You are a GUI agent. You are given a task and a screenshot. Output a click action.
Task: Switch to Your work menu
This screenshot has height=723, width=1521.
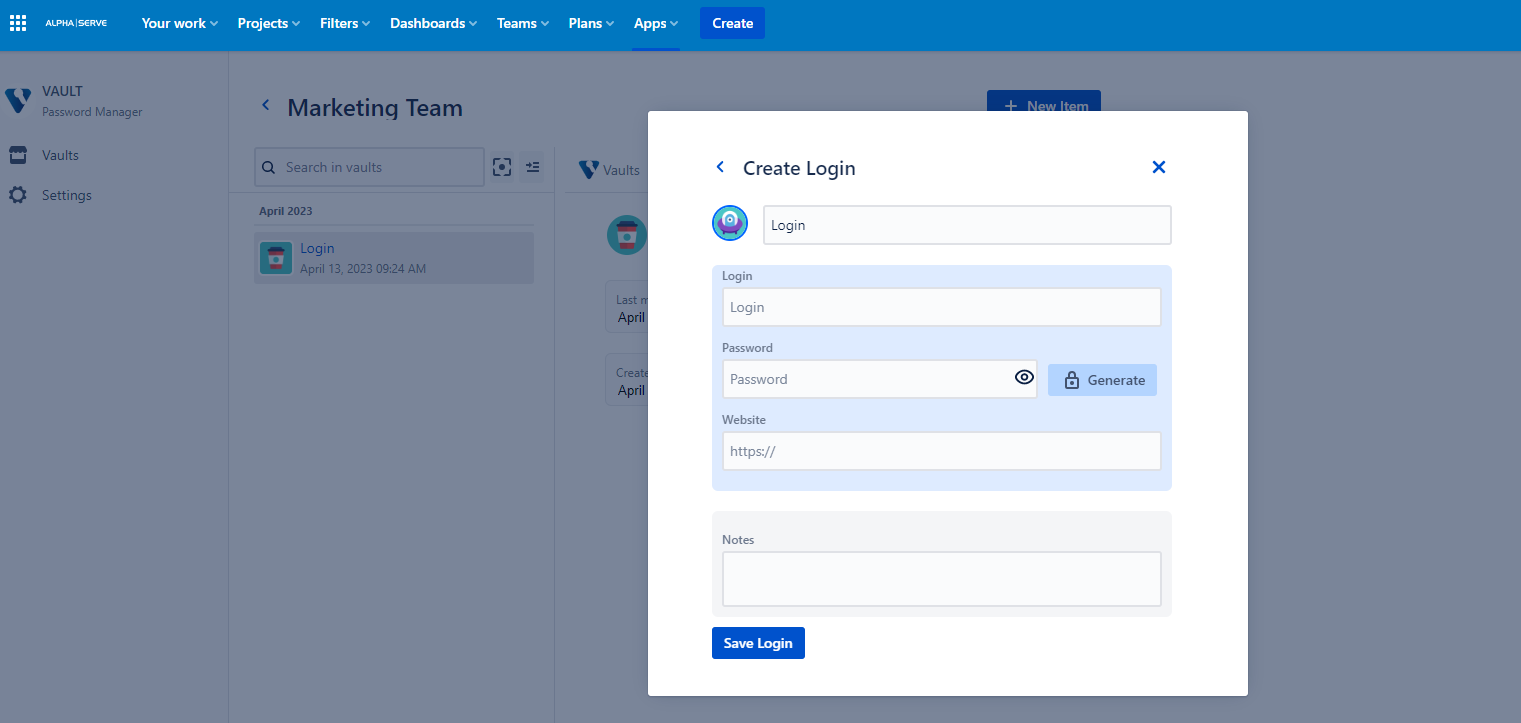(x=178, y=23)
